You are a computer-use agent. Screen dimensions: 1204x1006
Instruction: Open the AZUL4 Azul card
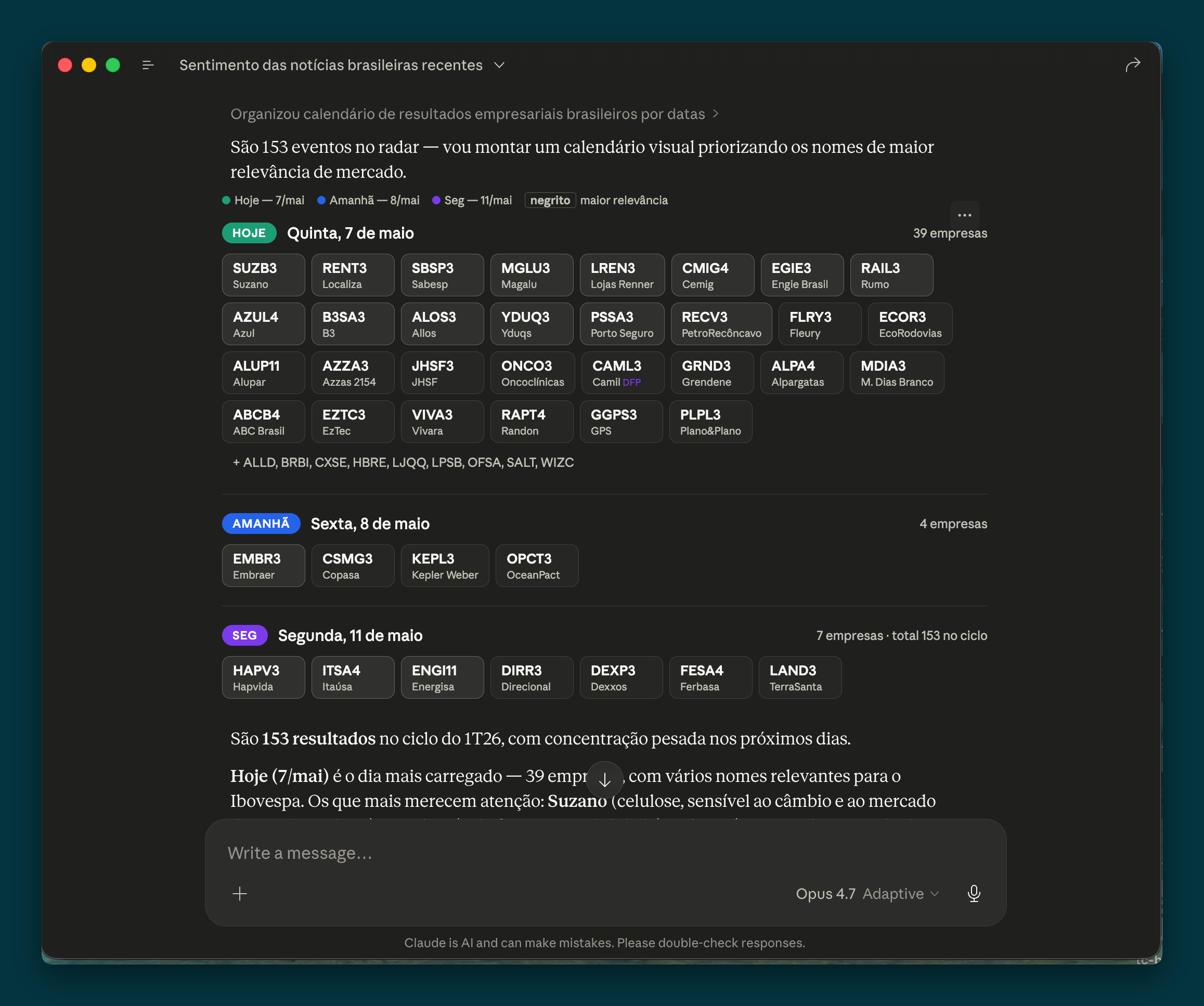click(x=263, y=324)
